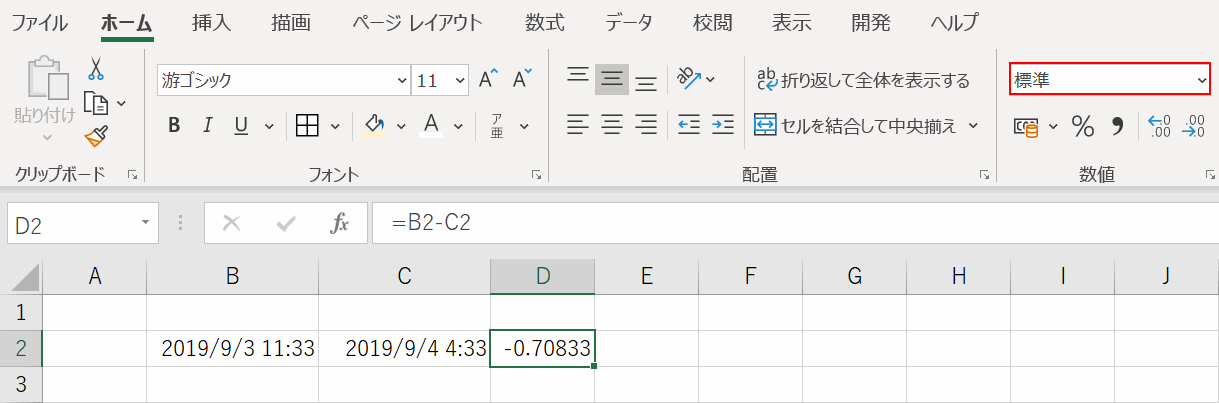Expand fill color dropdown arrow

401,126
